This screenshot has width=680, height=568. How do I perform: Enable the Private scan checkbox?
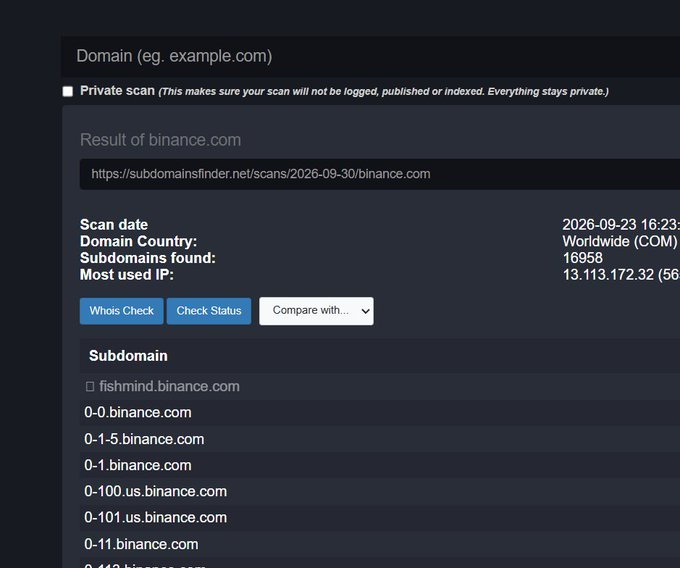pos(68,91)
